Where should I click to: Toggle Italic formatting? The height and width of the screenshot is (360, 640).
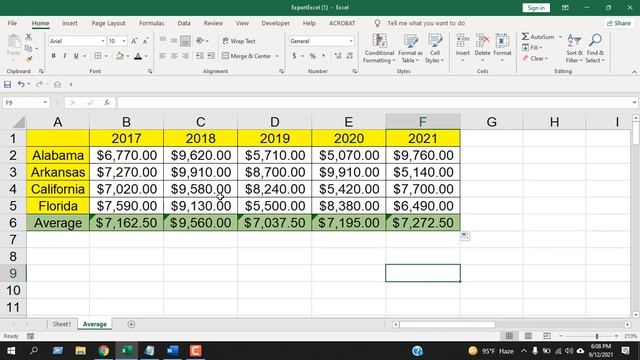click(x=64, y=56)
